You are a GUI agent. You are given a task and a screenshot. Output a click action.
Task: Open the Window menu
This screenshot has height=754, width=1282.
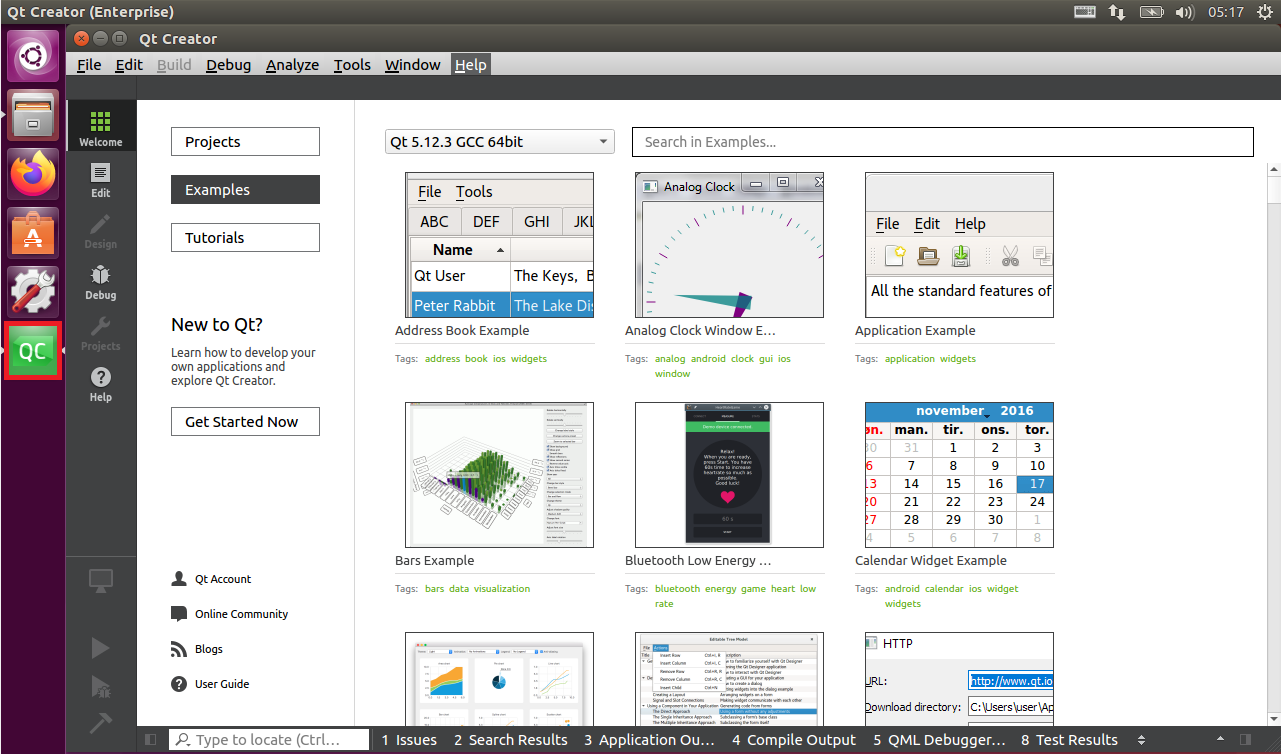pos(413,65)
